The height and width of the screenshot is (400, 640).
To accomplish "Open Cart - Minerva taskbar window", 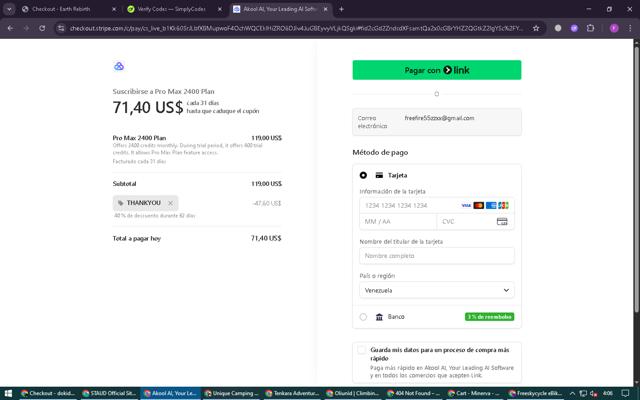I will [x=476, y=393].
